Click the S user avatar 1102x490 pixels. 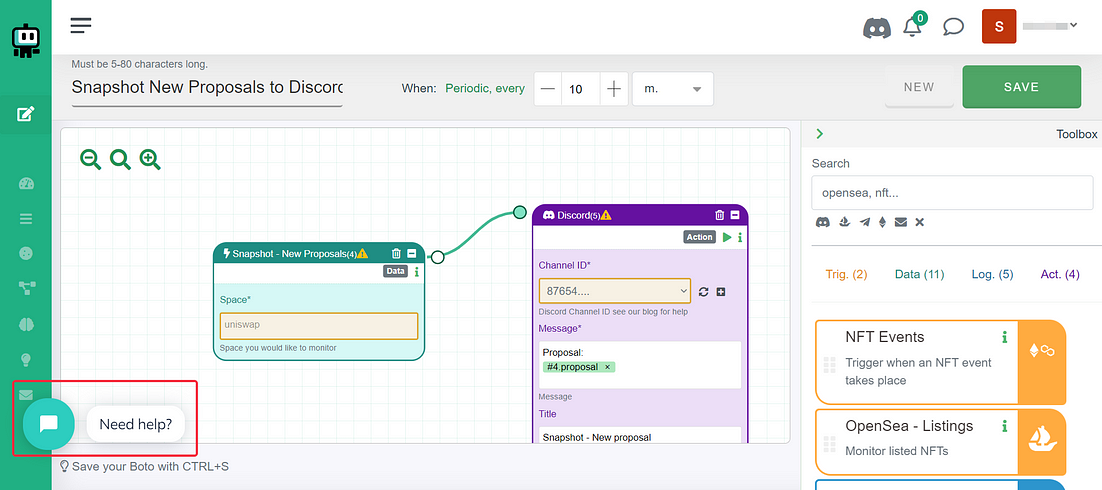[x=999, y=27]
